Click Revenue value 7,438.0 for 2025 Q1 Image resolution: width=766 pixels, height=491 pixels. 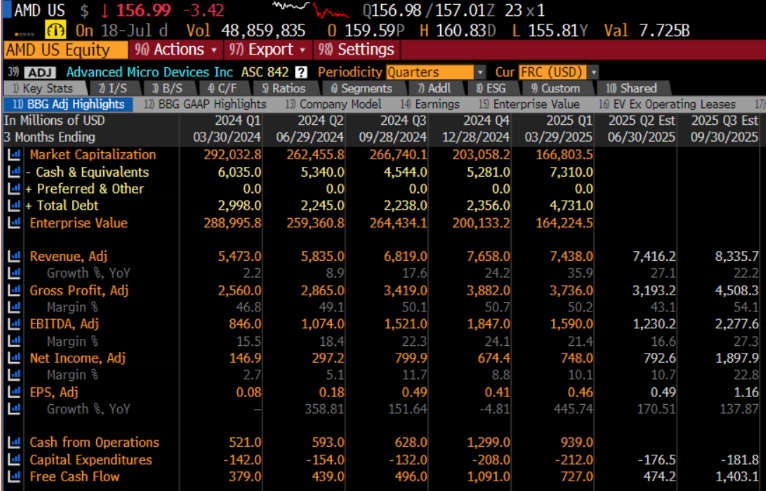(571, 256)
